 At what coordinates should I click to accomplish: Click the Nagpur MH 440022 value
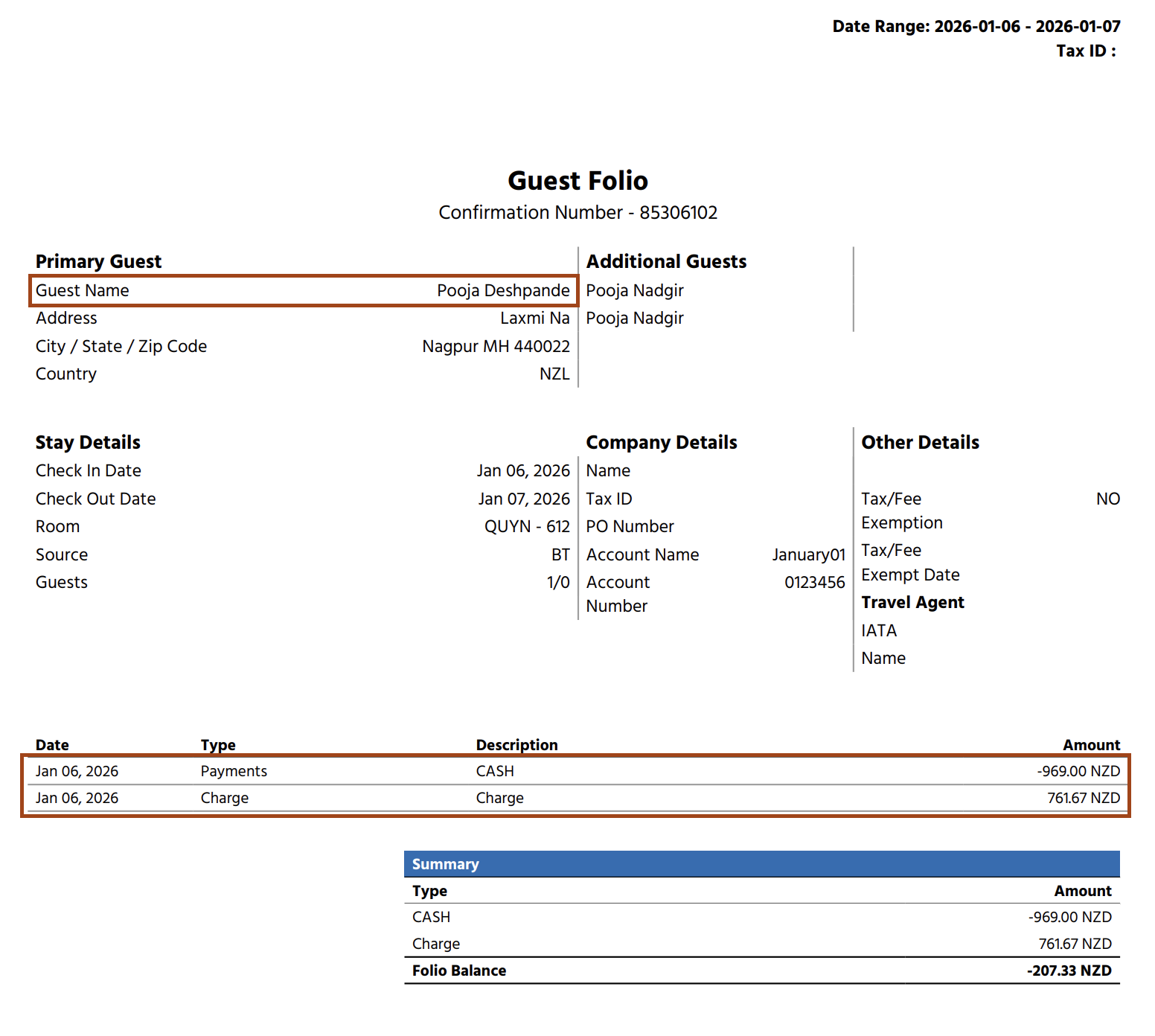click(496, 346)
